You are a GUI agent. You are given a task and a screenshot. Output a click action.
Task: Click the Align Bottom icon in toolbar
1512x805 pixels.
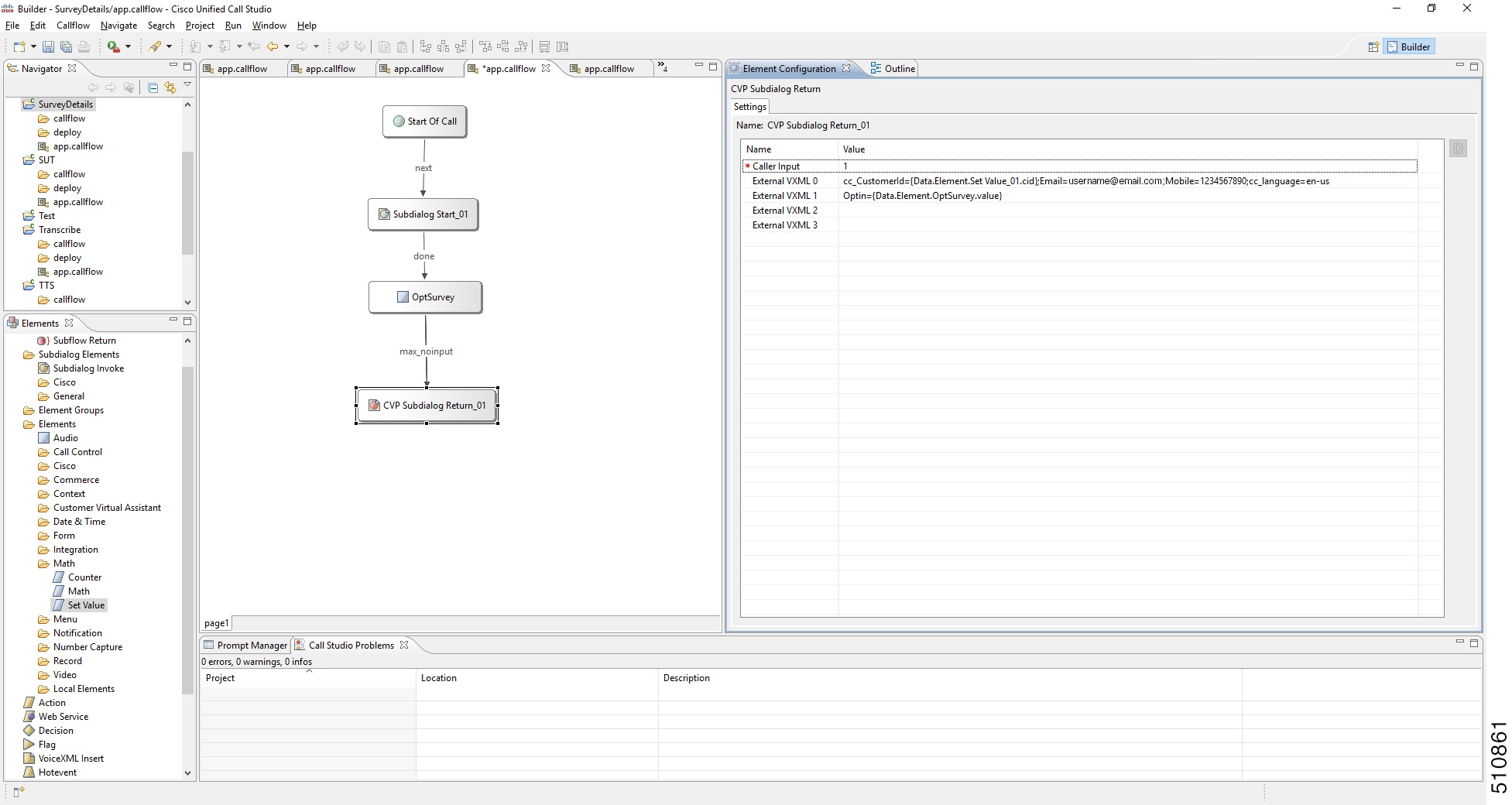522,46
